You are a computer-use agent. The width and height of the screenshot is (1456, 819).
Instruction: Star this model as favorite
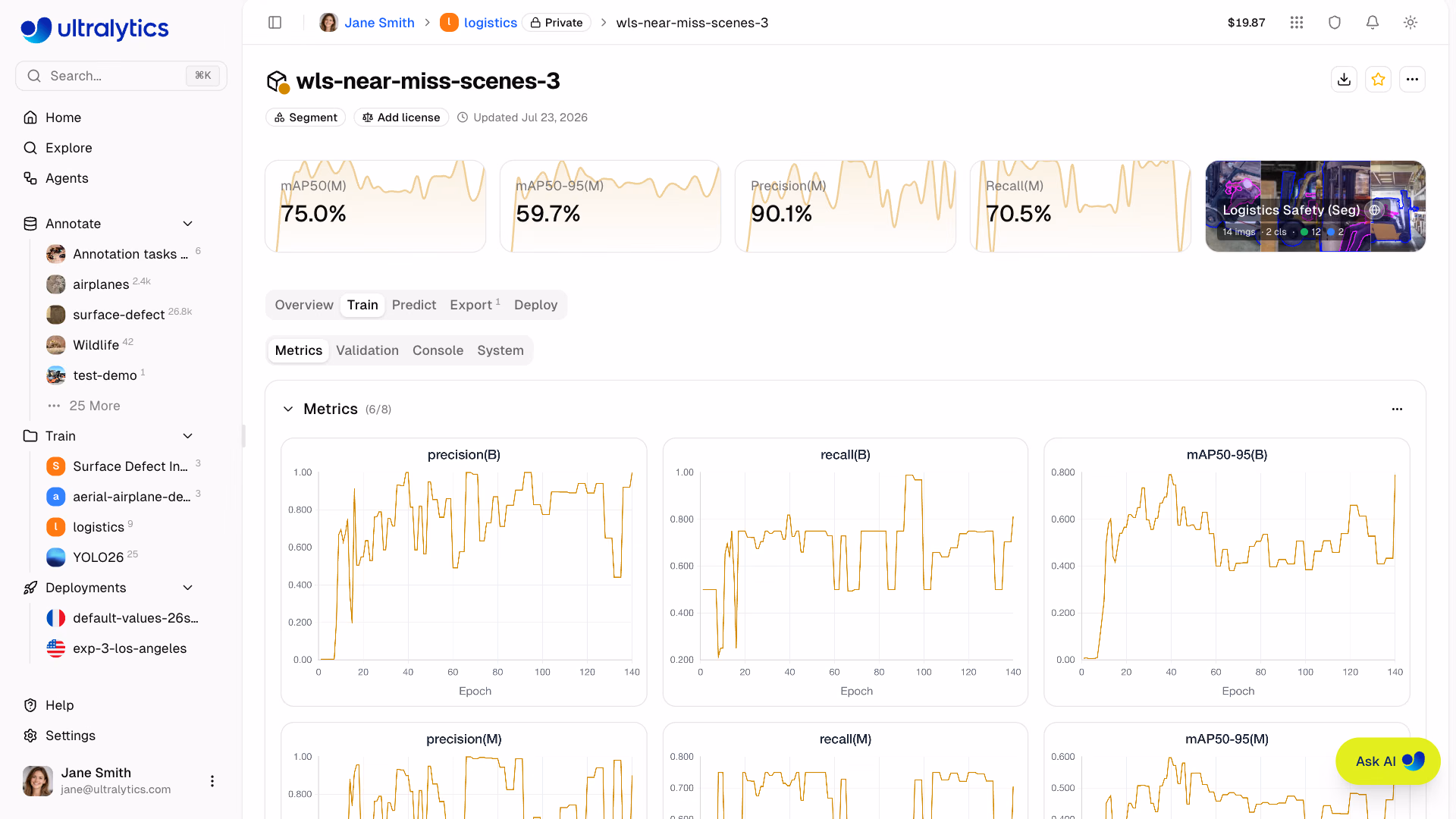(x=1378, y=79)
